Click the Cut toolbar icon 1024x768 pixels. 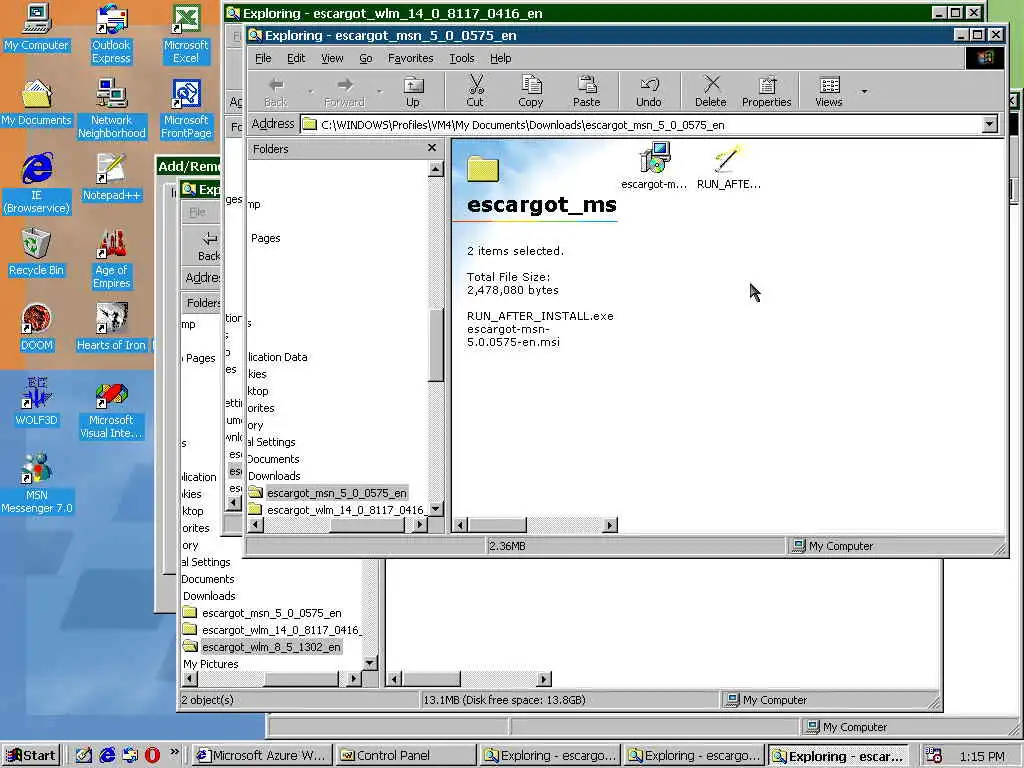coord(475,90)
